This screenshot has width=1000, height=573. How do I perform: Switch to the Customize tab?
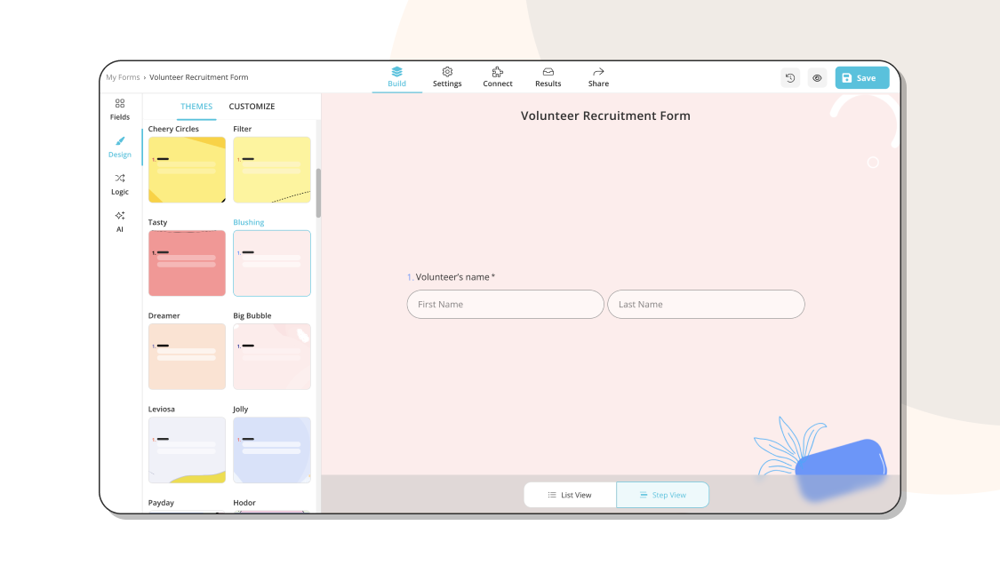tap(252, 106)
